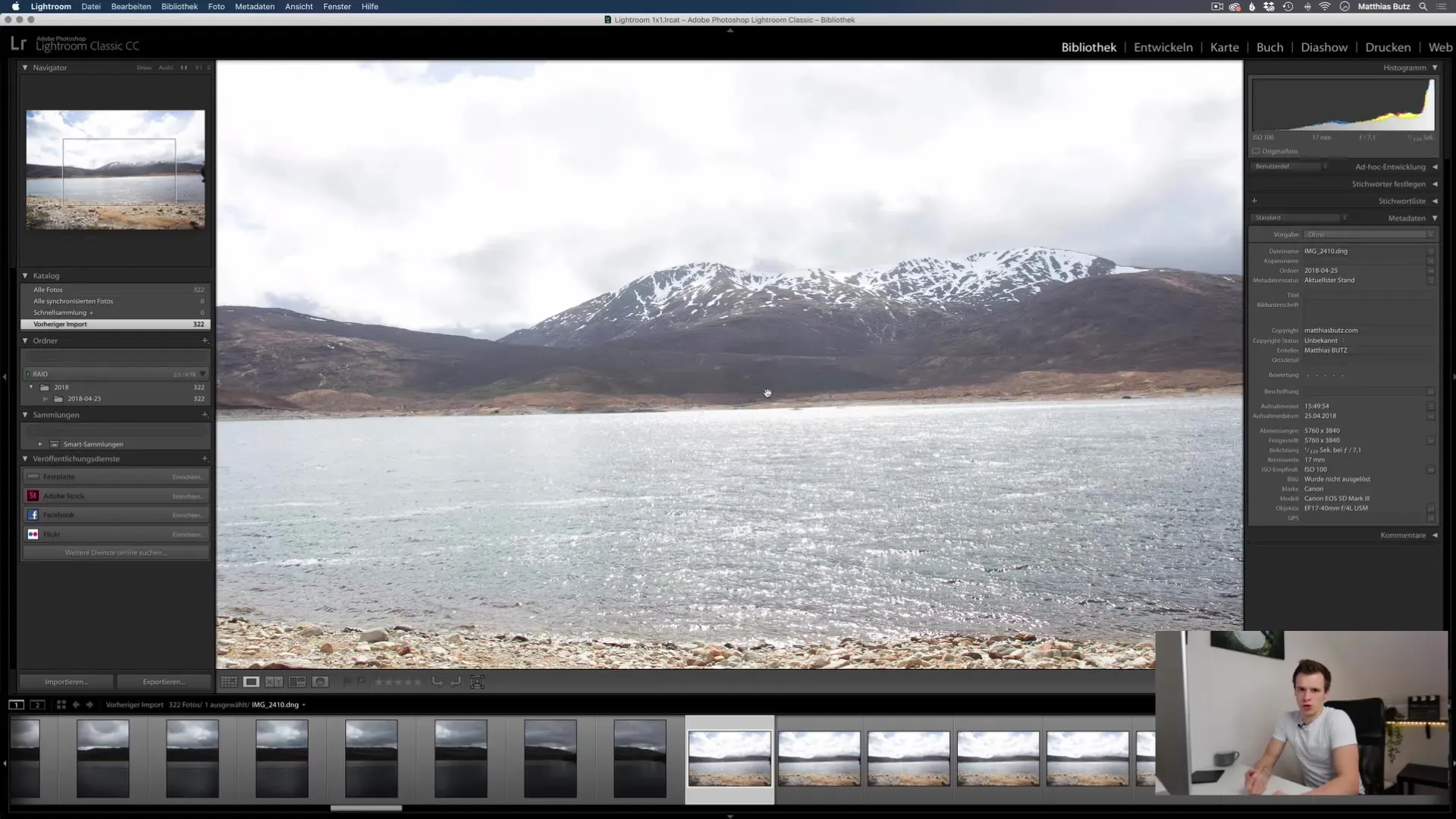Image resolution: width=1456 pixels, height=819 pixels.
Task: Click Flickr publish service icon
Action: pyautogui.click(x=33, y=534)
